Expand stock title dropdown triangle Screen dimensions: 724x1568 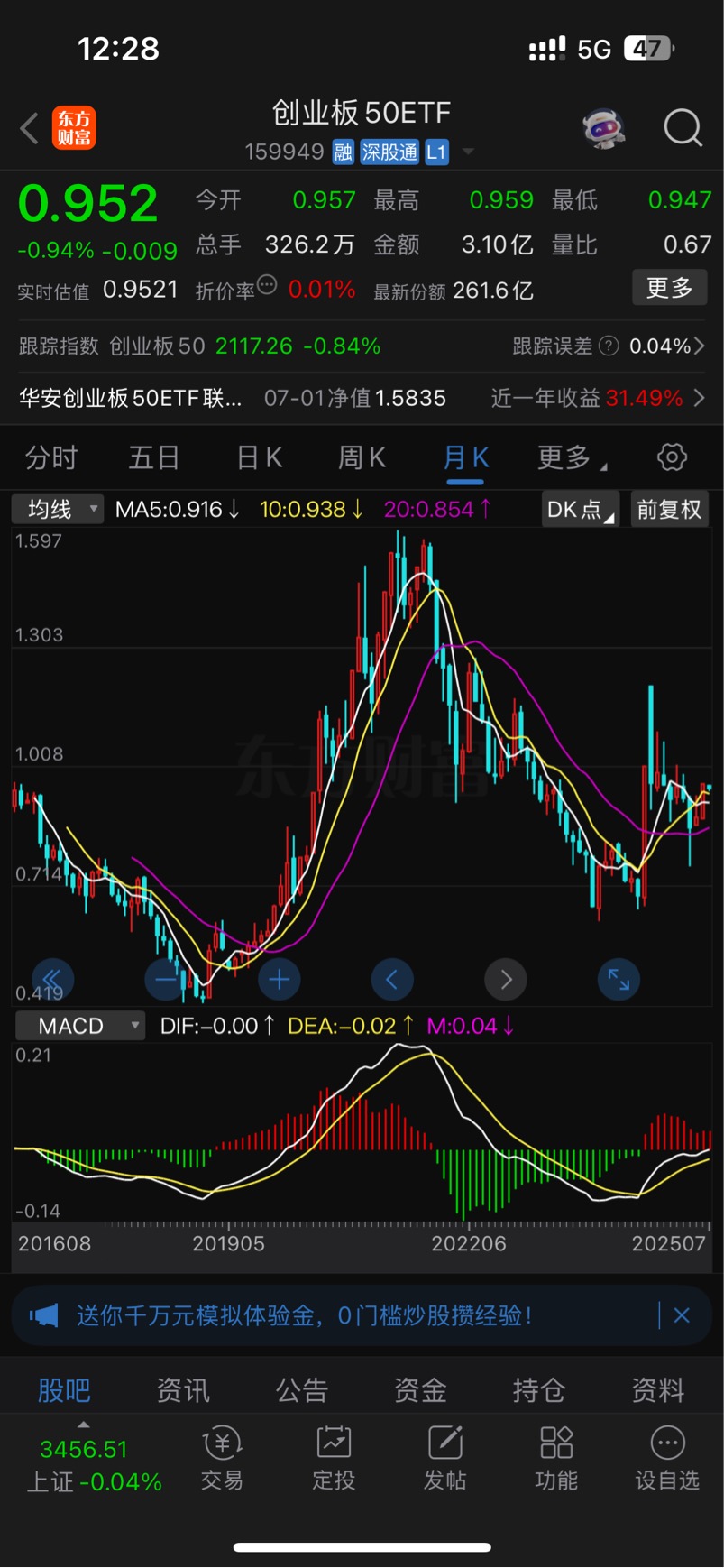468,152
